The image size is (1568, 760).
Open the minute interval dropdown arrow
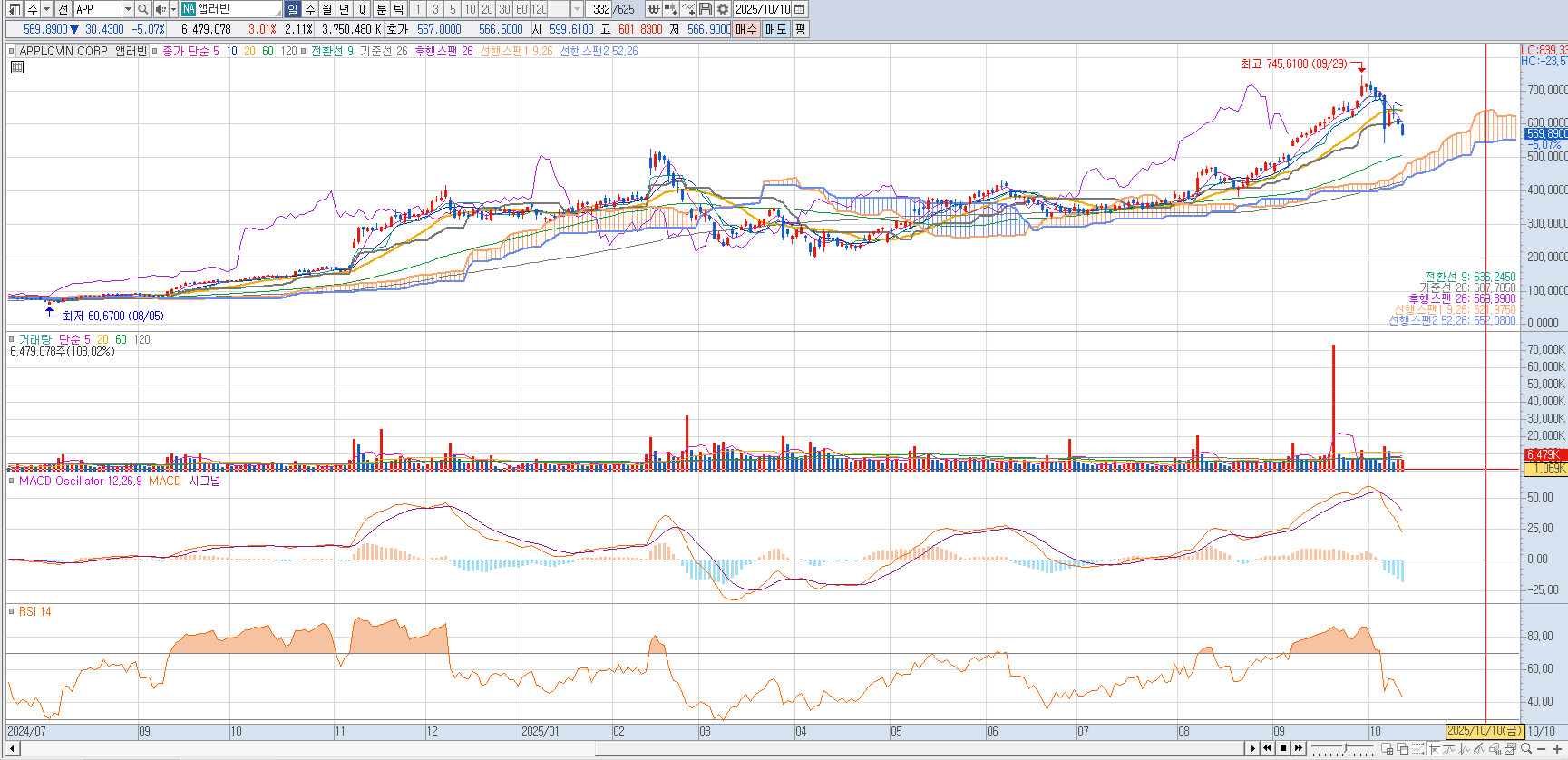point(577,9)
